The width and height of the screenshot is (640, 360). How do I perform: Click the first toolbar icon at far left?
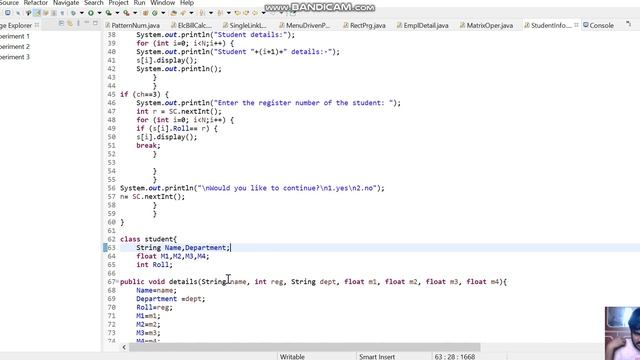tap(7, 13)
